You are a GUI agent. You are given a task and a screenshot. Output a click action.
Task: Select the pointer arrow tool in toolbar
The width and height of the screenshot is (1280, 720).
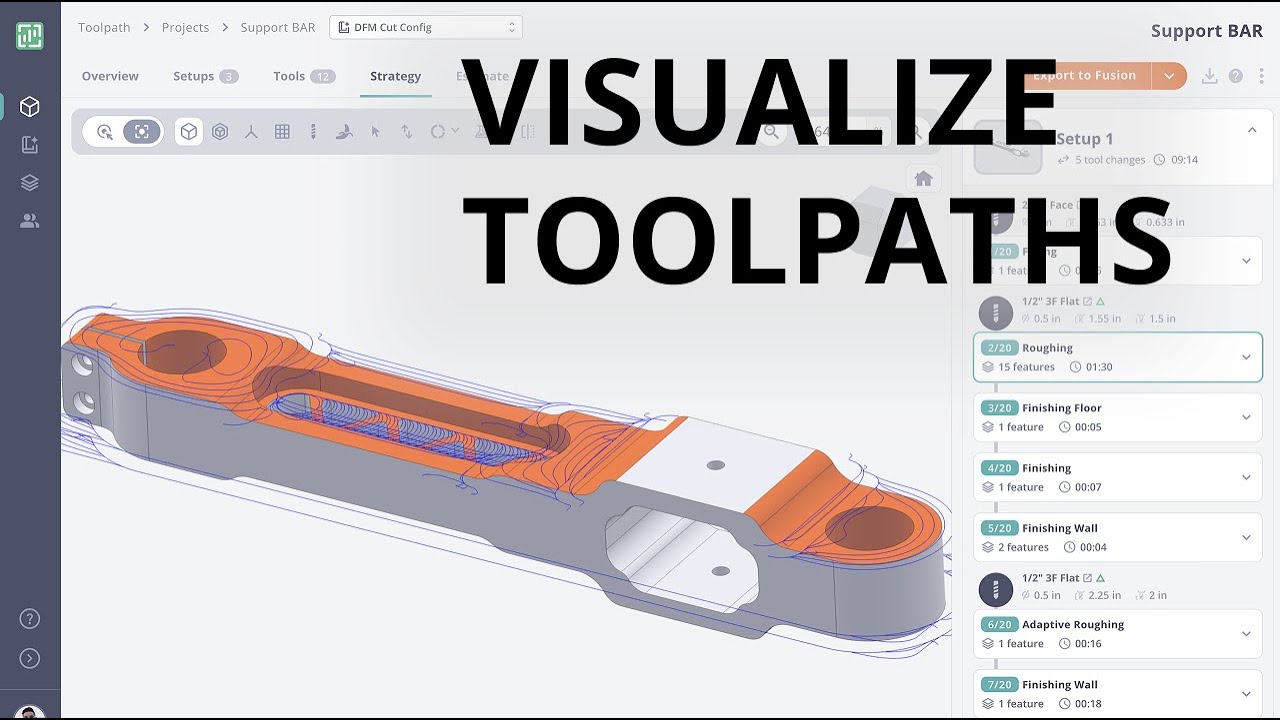(x=375, y=132)
